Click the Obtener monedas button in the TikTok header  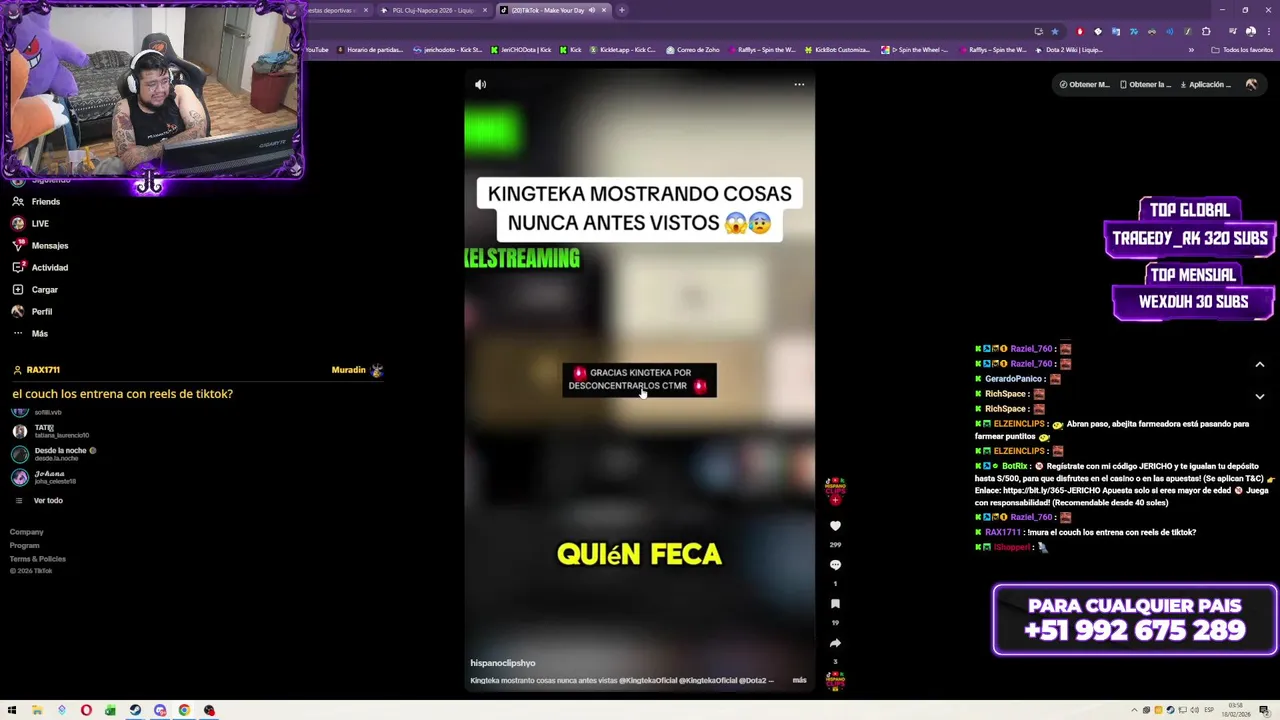1085,84
